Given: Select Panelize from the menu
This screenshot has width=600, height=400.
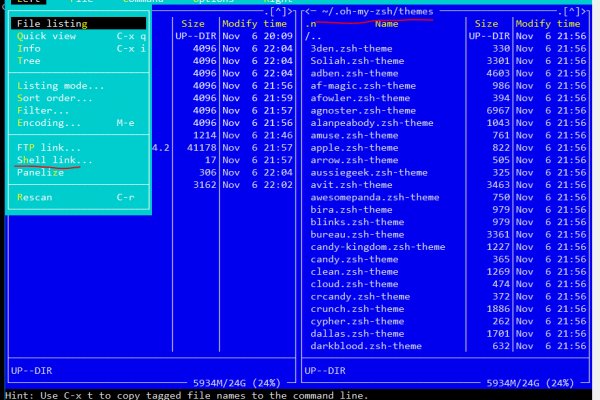Looking at the screenshot, I should tap(41, 172).
